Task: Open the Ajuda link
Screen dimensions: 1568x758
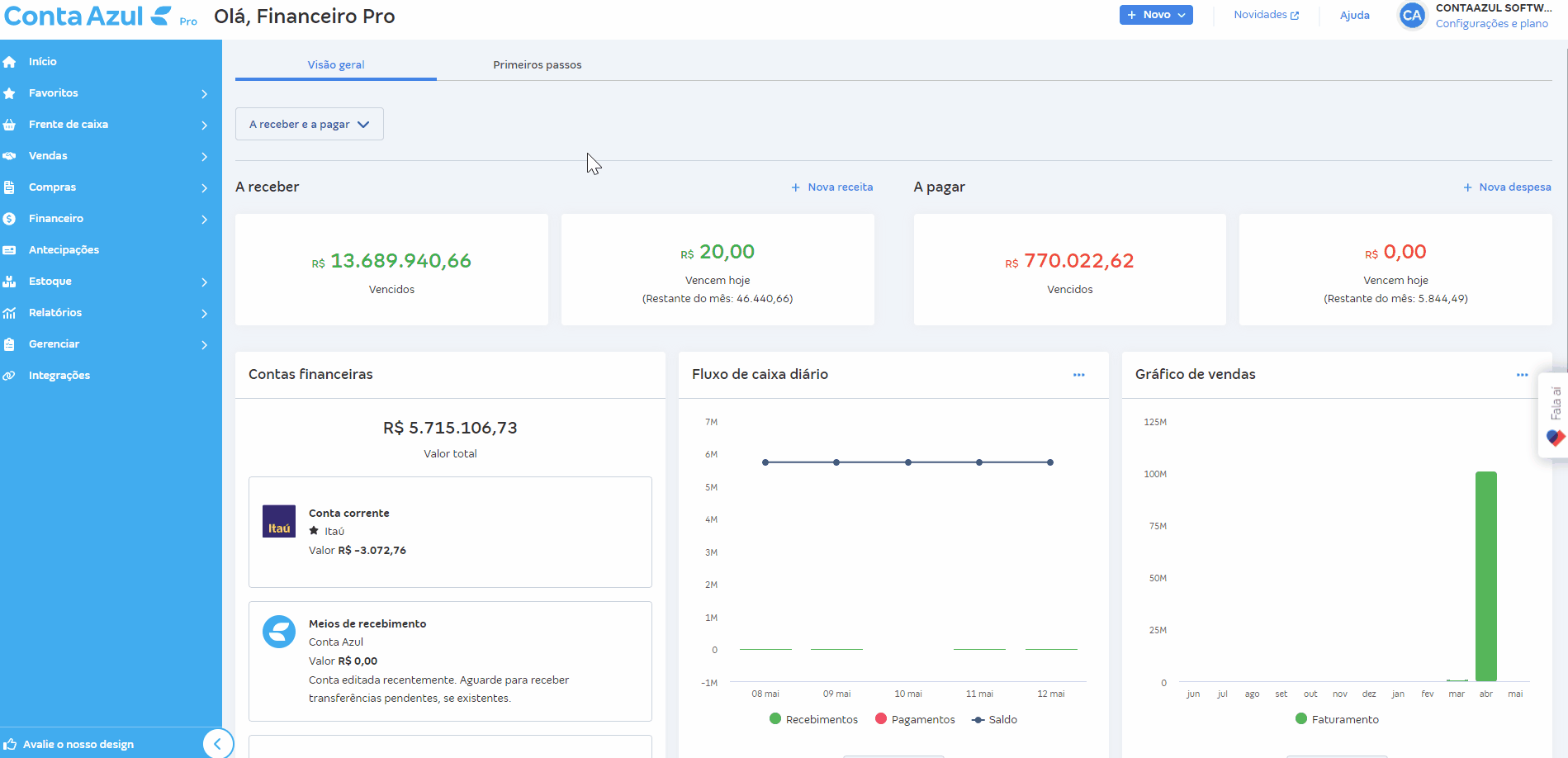Action: click(x=1354, y=15)
